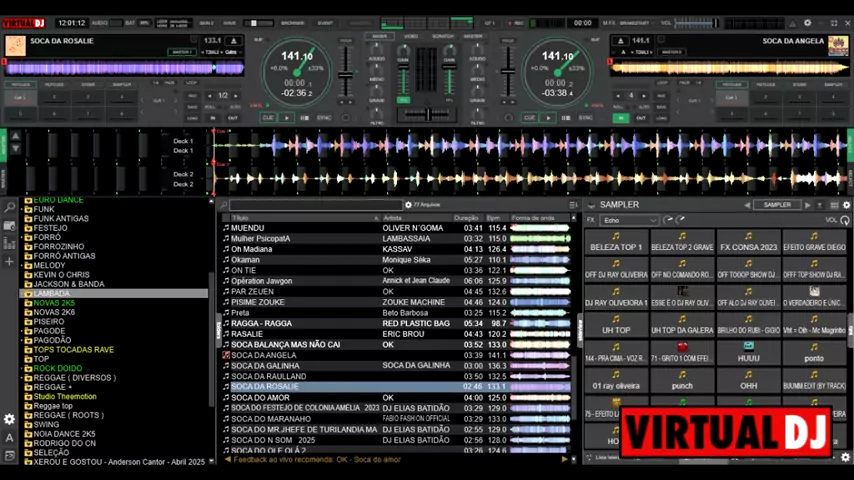Open the browser settings gear in left sidebar
The image size is (854, 480).
[9, 419]
